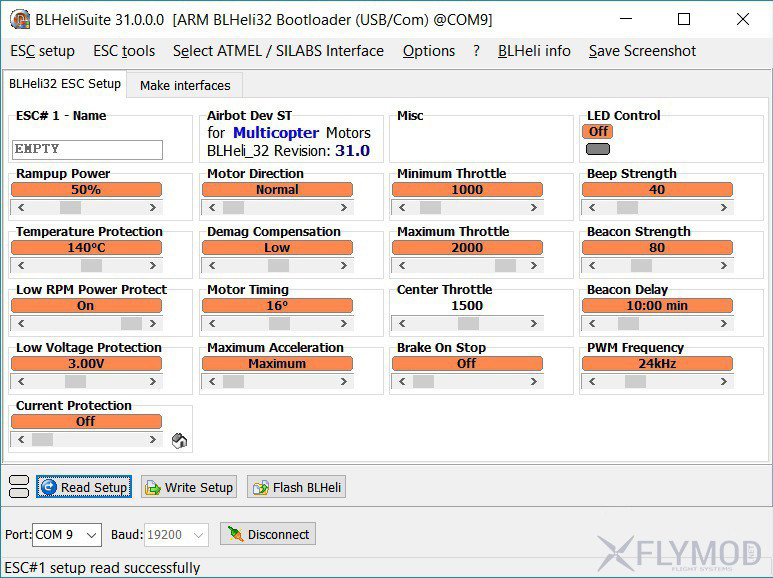
Task: Click right arrow of Minimum Throttle slider
Action: coord(533,208)
